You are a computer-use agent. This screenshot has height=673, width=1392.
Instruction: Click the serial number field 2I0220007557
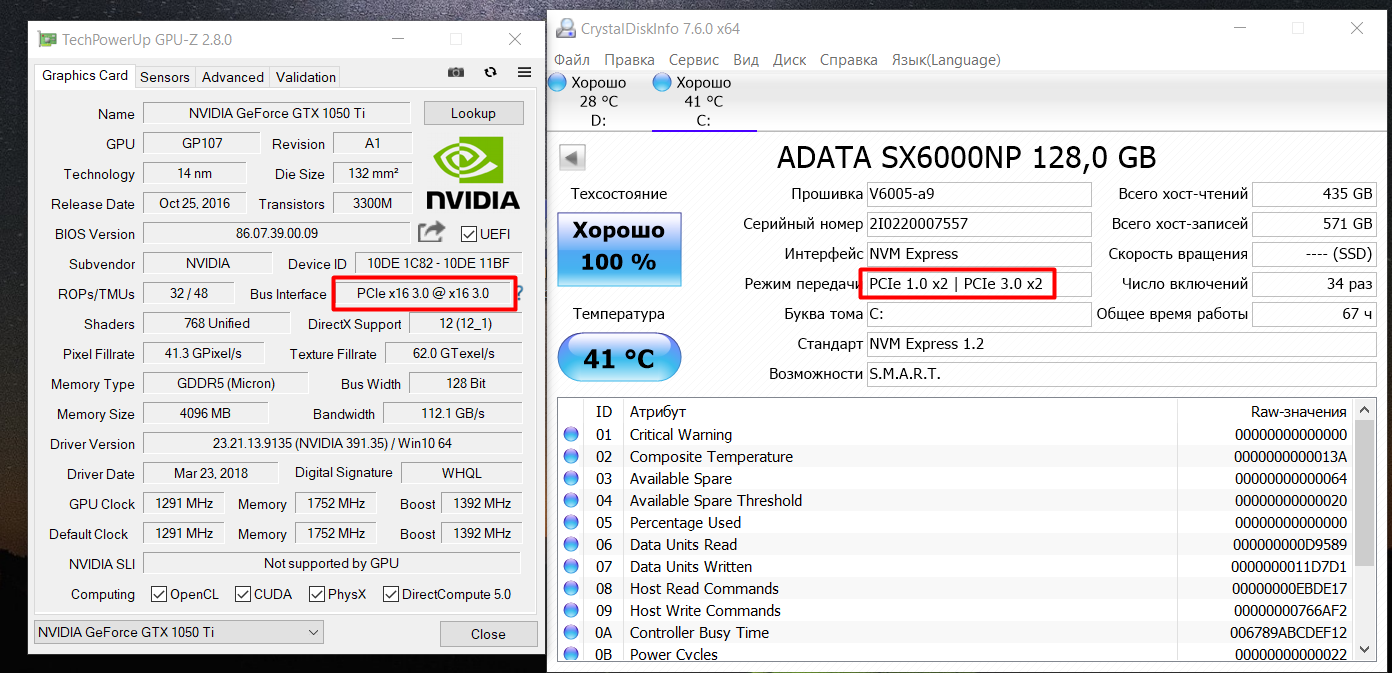coord(979,224)
